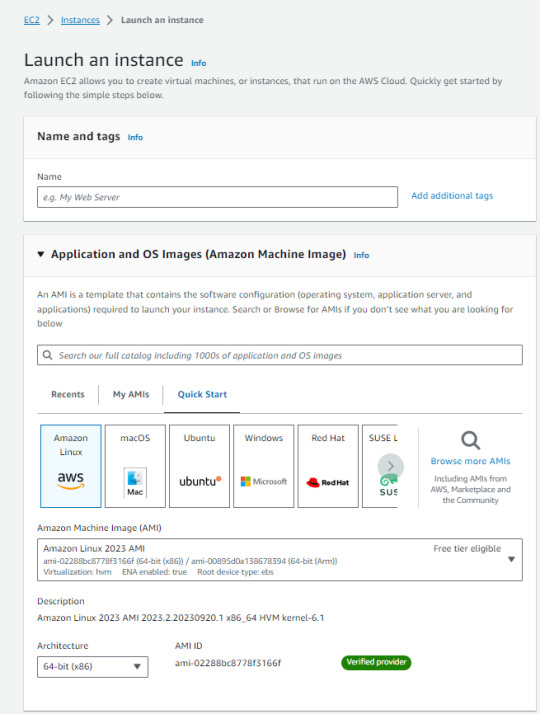
Task: Open the EC2 breadcrumb link
Action: tap(32, 20)
